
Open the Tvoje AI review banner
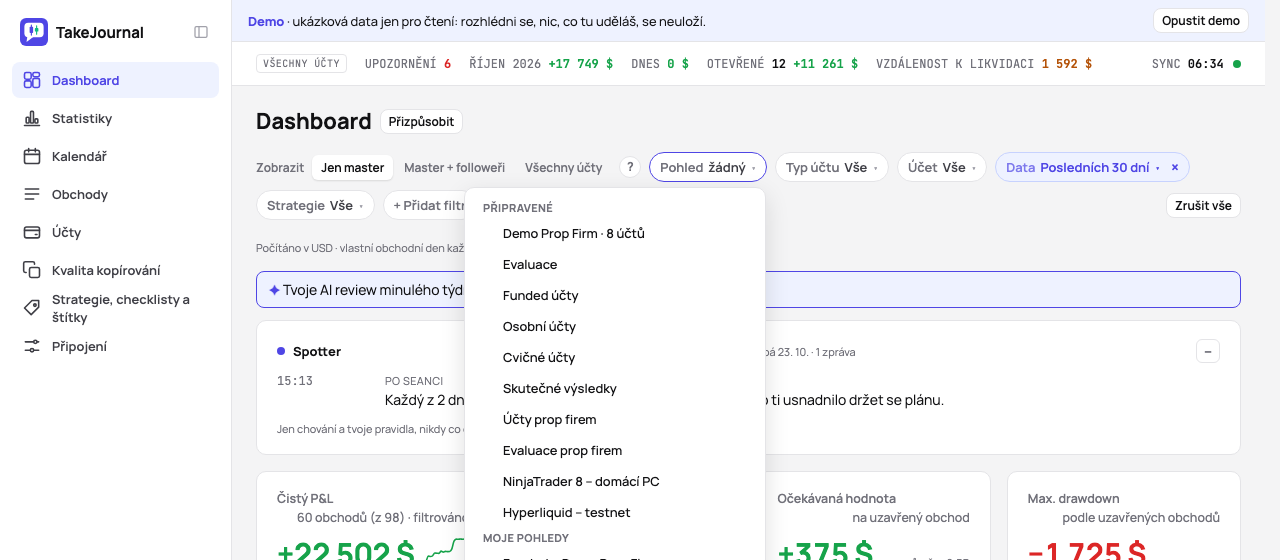[x=748, y=290]
